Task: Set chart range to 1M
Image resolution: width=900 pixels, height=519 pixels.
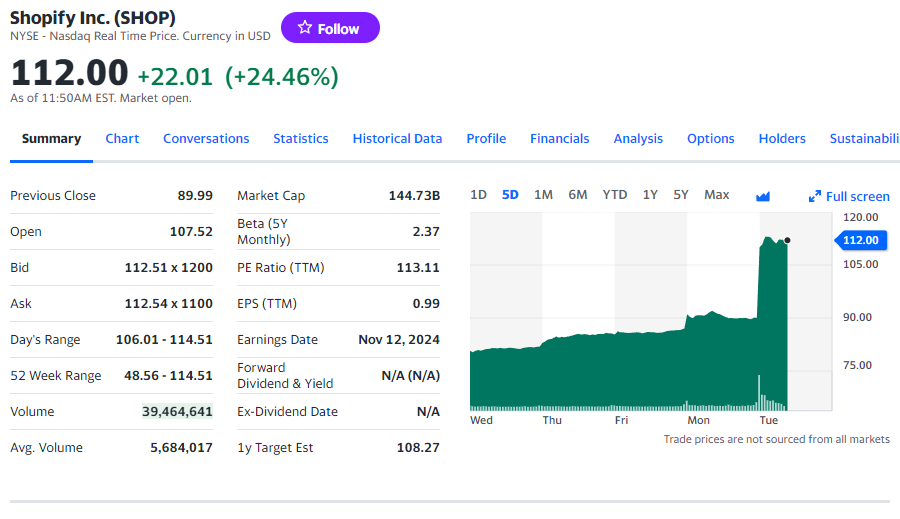Action: tap(543, 195)
